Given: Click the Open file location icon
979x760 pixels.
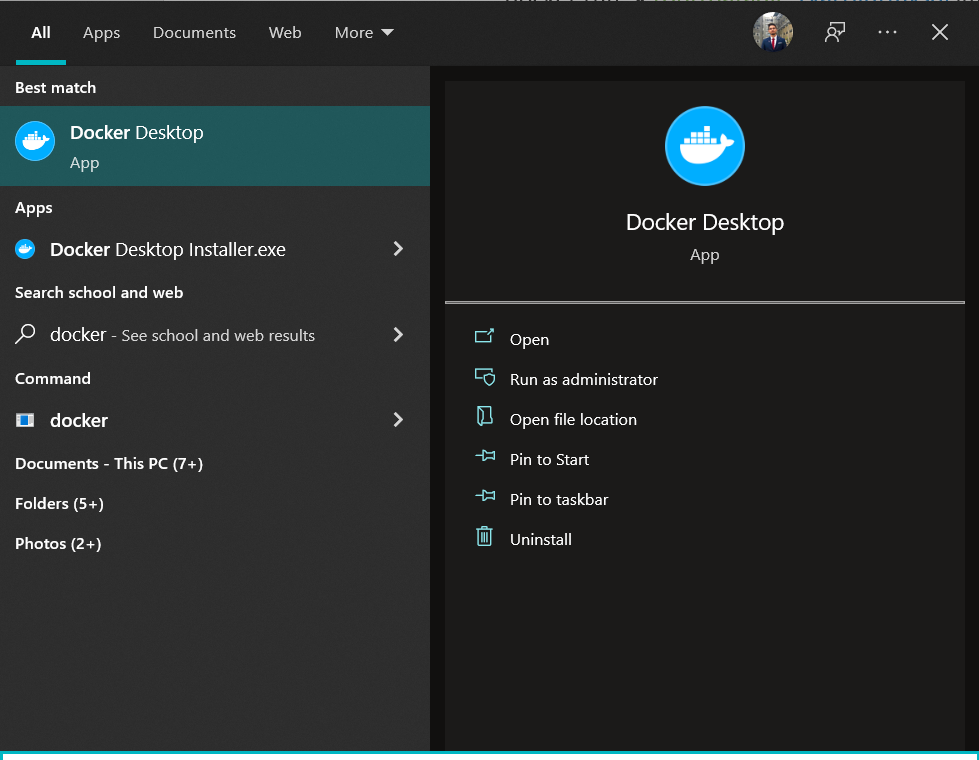Looking at the screenshot, I should (x=487, y=418).
